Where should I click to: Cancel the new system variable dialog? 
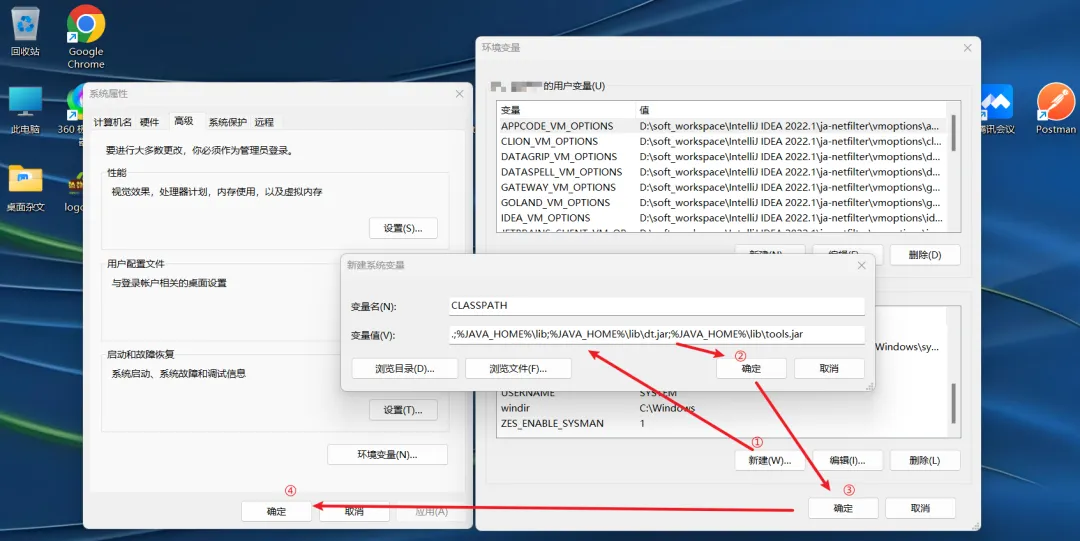pyautogui.click(x=829, y=369)
